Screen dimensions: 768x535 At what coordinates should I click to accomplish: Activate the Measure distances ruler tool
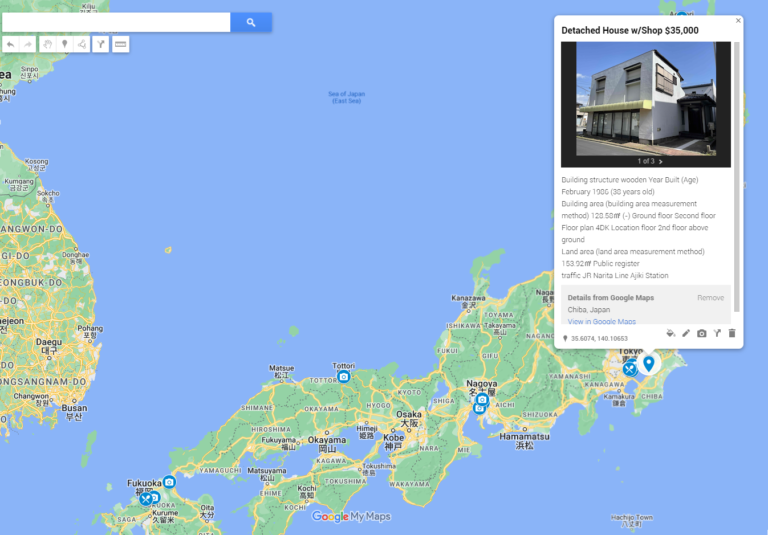pos(120,44)
